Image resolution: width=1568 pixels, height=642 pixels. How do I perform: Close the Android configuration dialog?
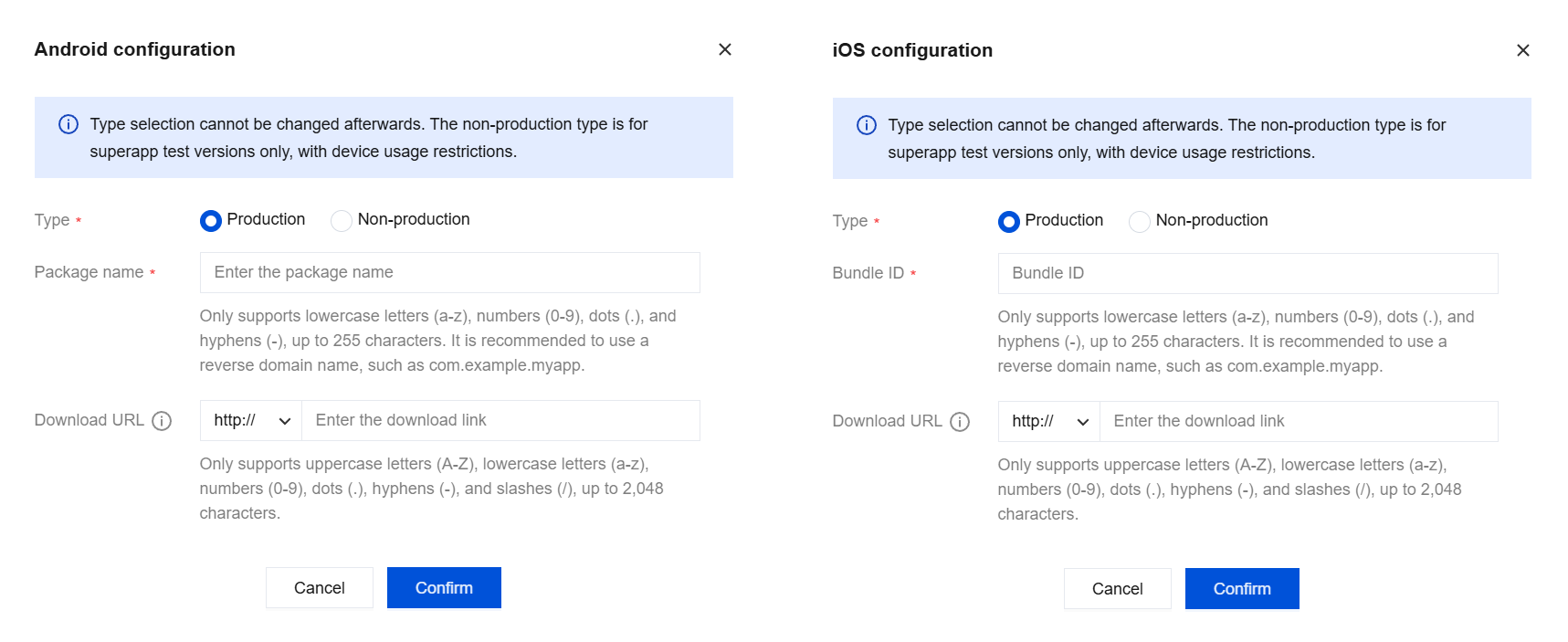[724, 49]
